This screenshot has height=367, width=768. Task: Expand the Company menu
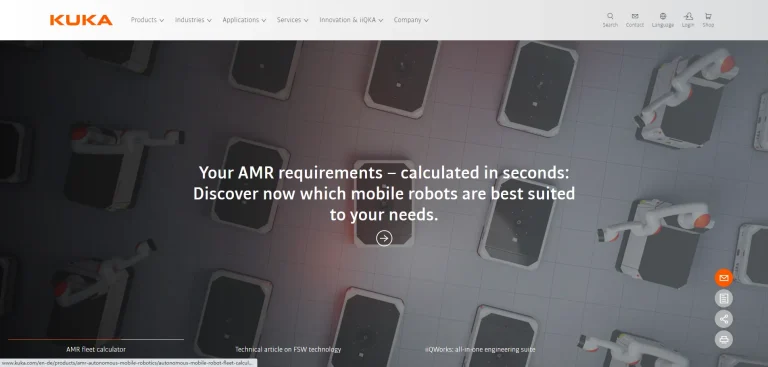[411, 20]
